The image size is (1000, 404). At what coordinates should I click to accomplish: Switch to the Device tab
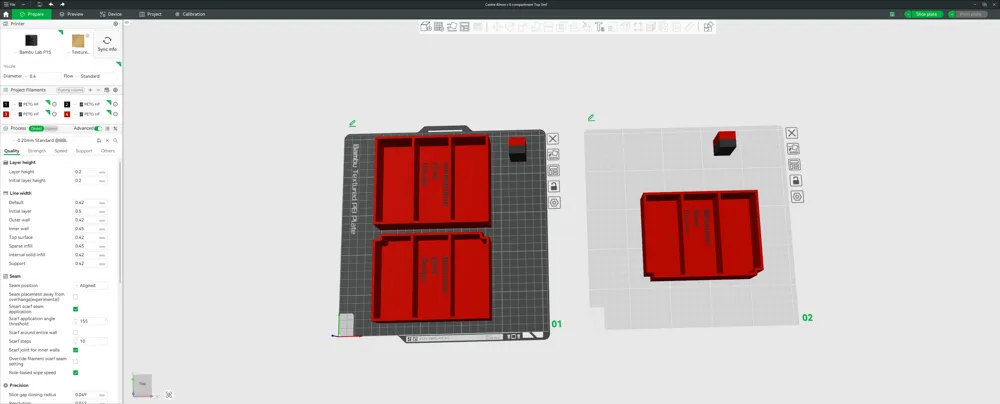pyautogui.click(x=111, y=14)
